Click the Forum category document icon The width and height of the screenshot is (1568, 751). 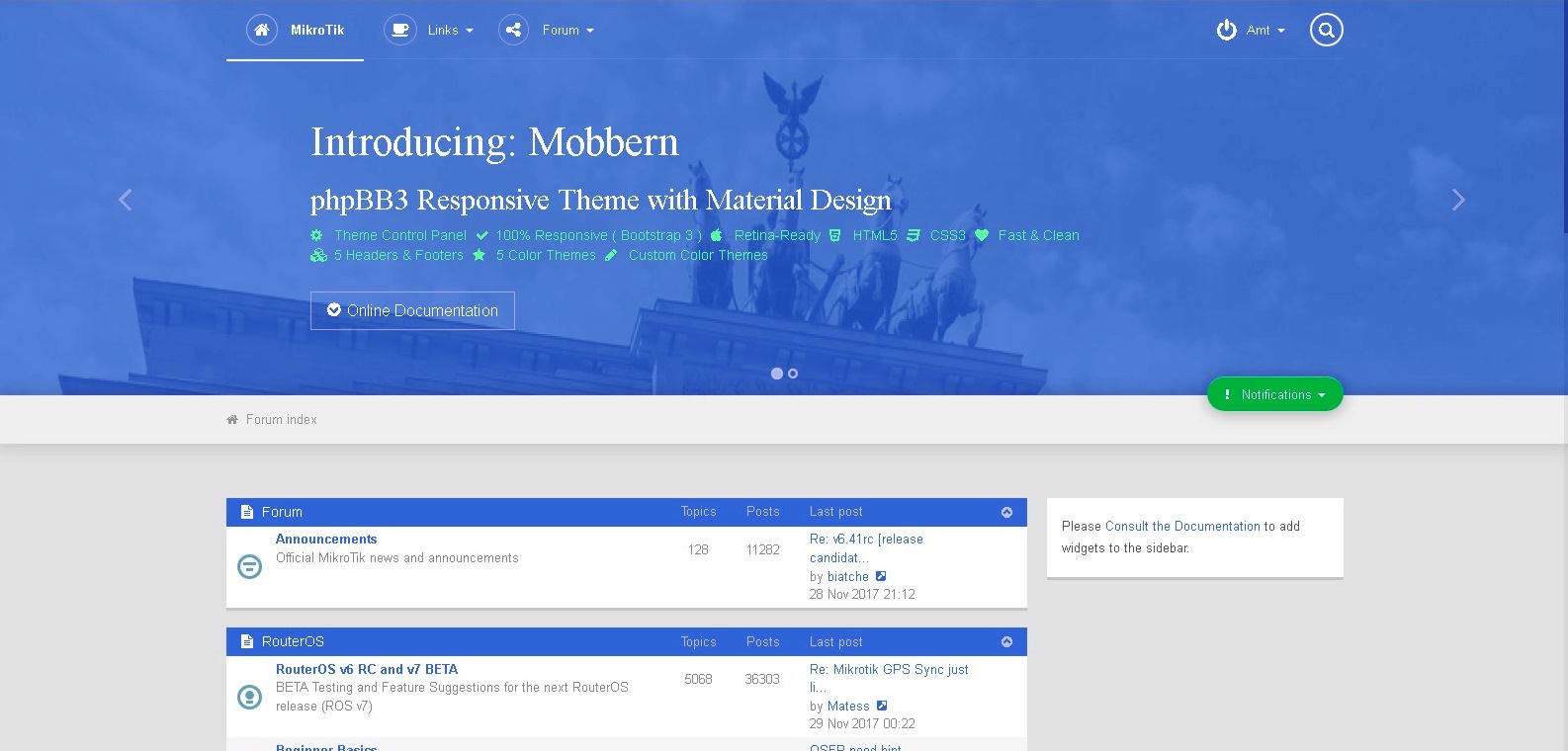pos(247,512)
